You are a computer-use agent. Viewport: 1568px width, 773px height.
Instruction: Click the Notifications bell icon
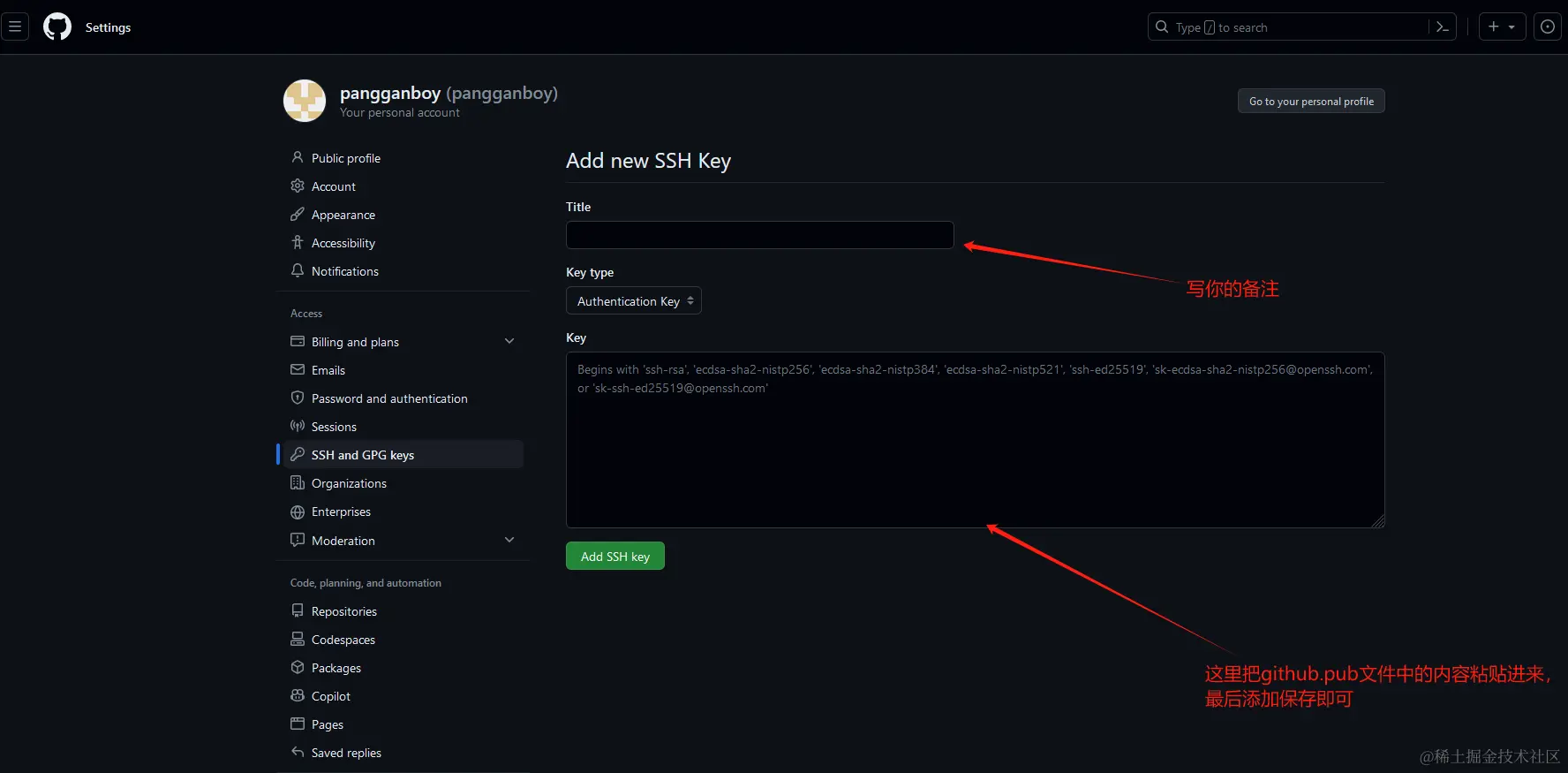(298, 270)
